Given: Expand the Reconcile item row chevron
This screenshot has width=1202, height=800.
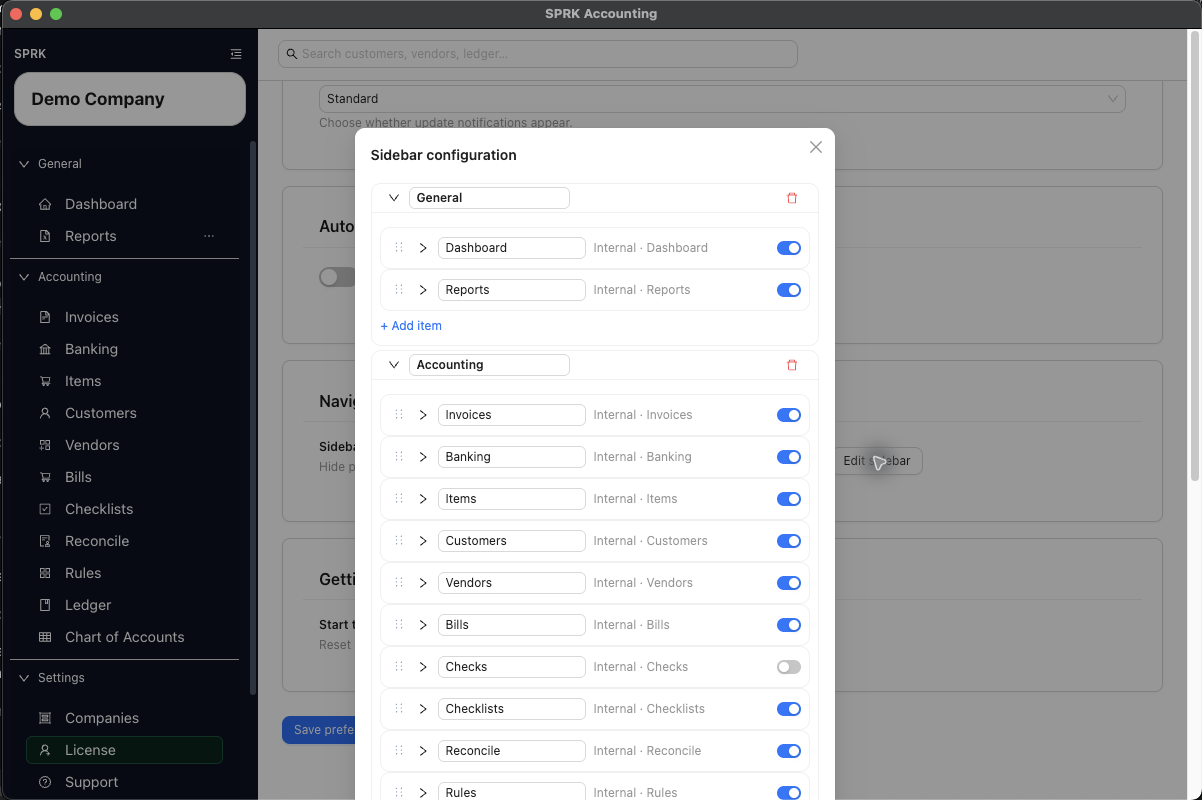Looking at the screenshot, I should (x=423, y=751).
